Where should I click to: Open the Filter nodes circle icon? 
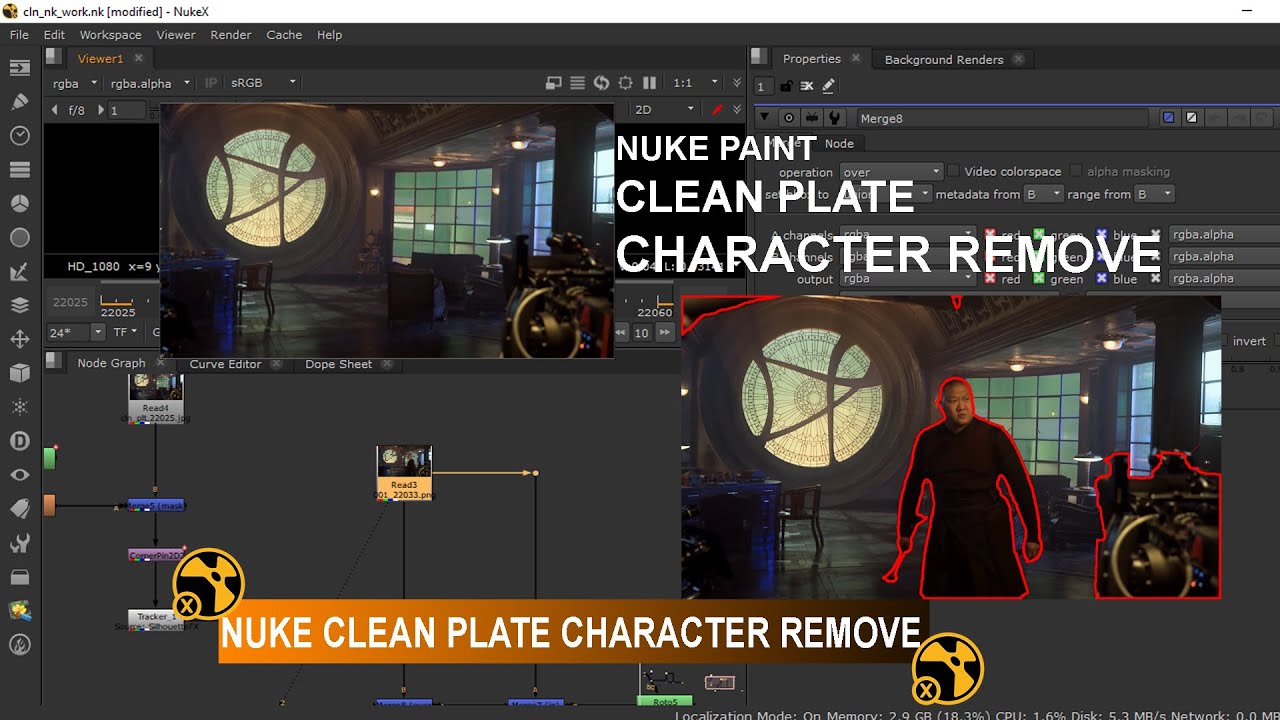tap(19, 237)
